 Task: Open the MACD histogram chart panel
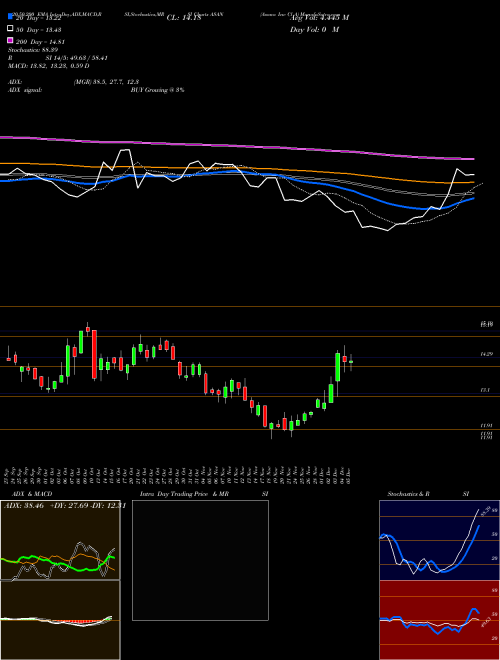60,620
